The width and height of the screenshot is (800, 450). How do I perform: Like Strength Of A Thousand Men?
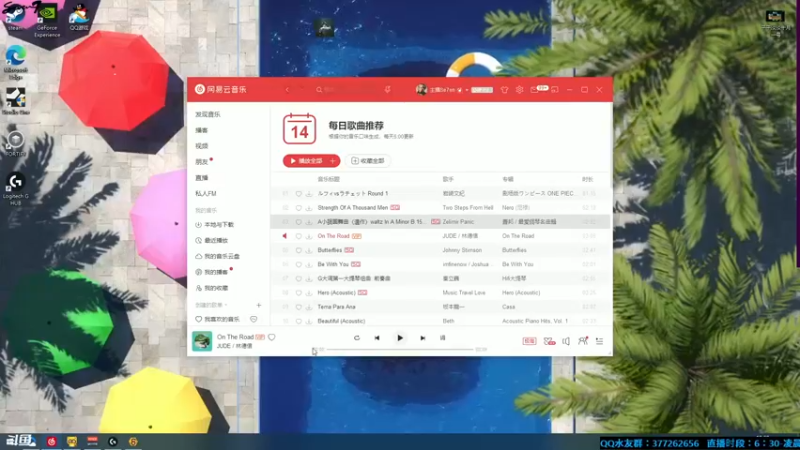click(298, 208)
